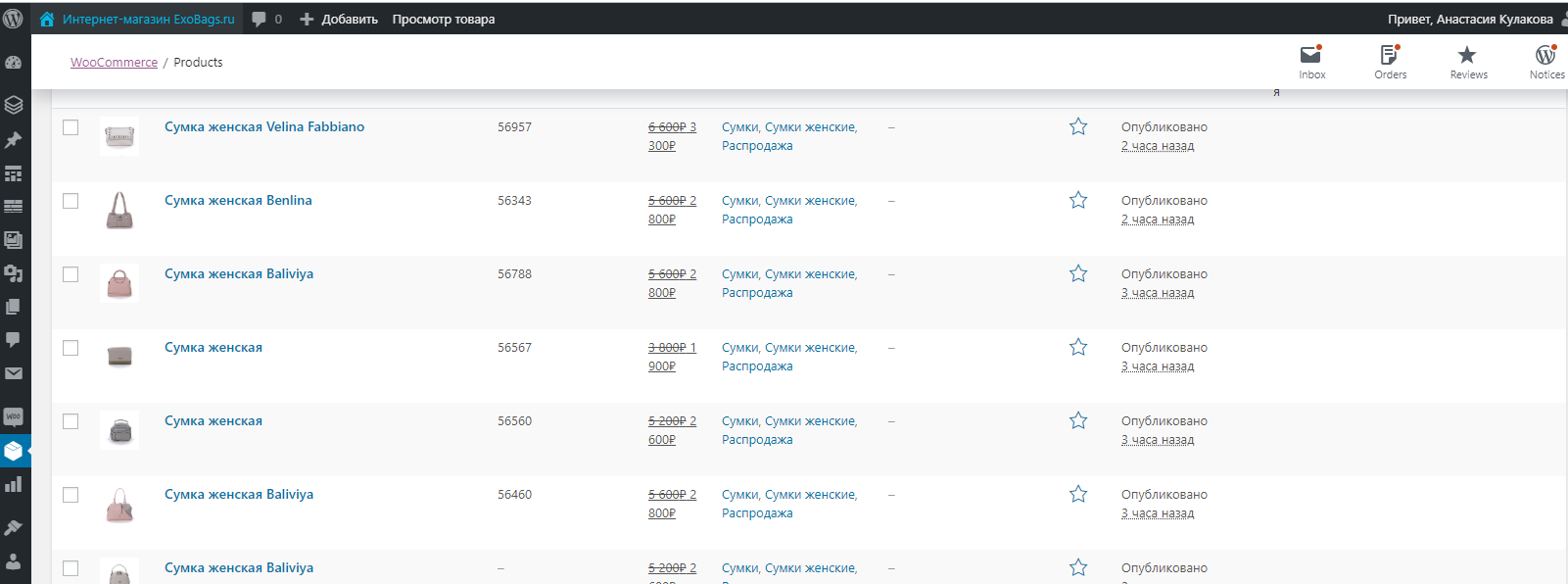Open the WordPress logo menu
This screenshot has width=1568, height=584.
click(x=14, y=19)
